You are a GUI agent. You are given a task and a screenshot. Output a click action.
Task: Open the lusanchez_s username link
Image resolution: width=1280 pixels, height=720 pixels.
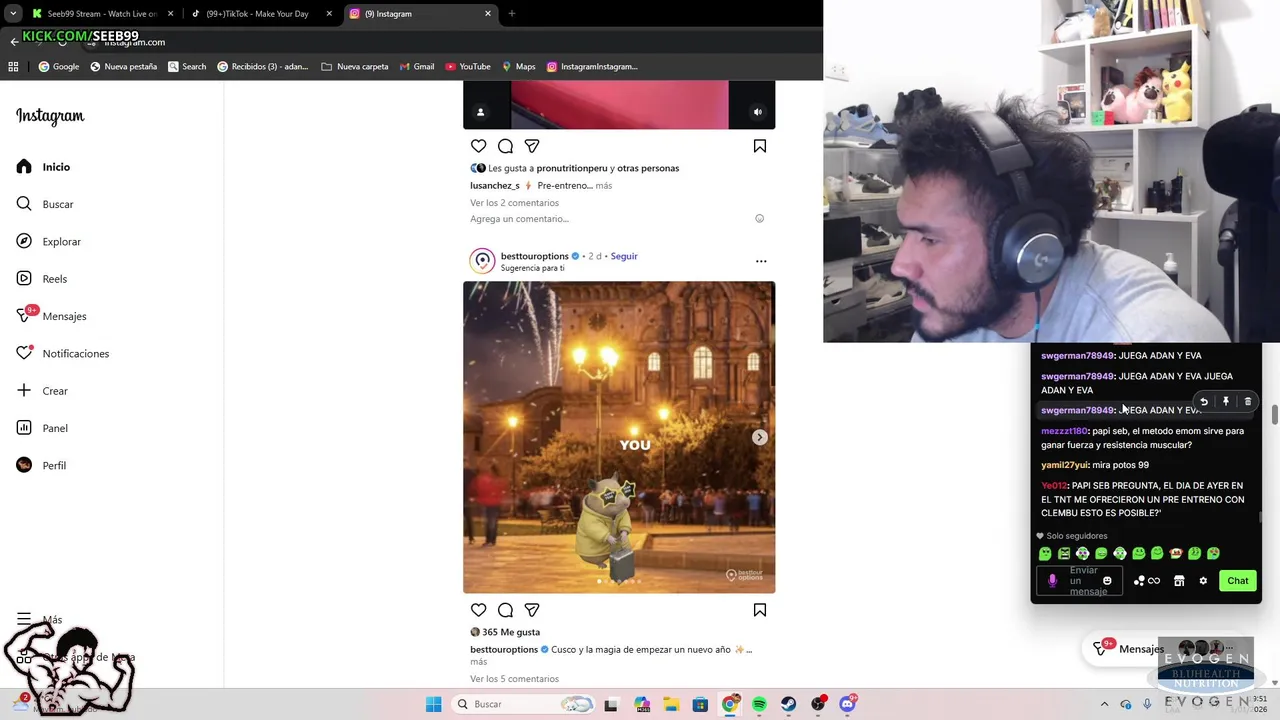495,185
